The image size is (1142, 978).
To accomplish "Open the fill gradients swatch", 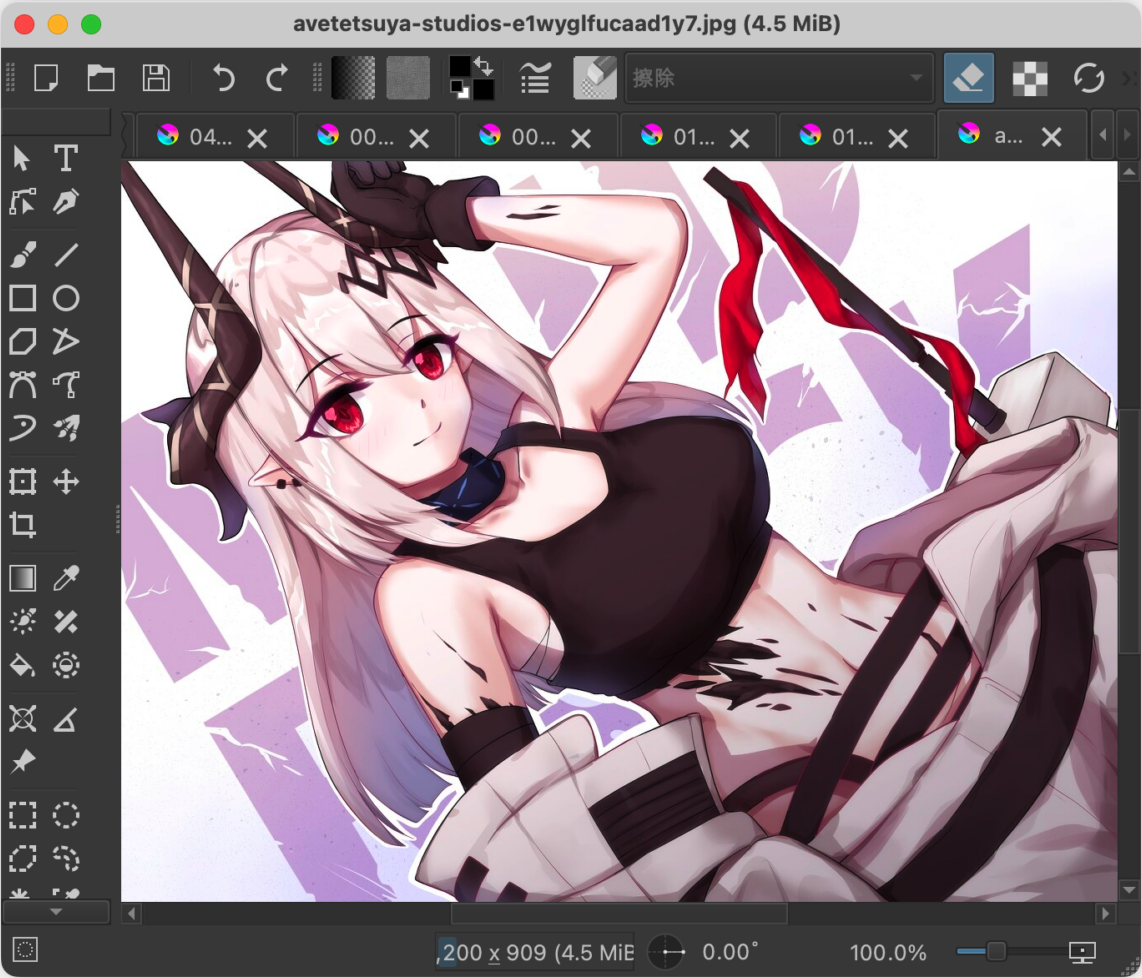I will pos(353,78).
